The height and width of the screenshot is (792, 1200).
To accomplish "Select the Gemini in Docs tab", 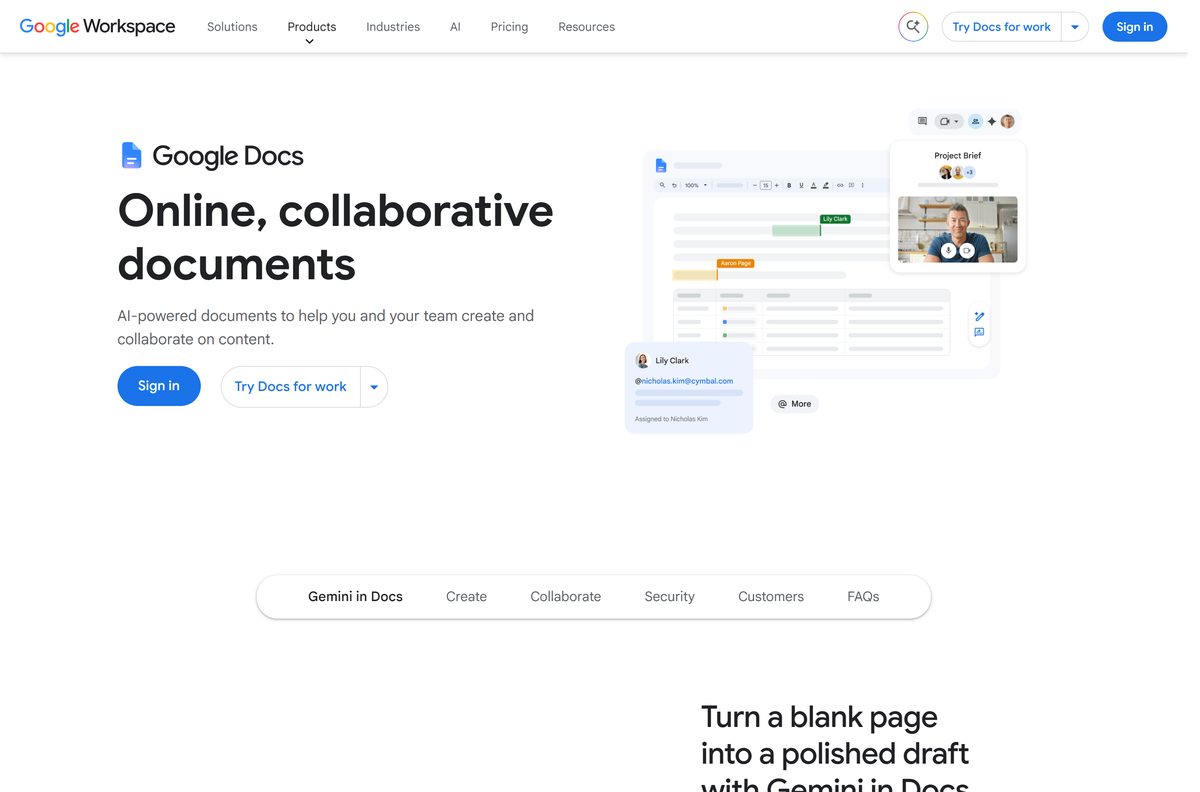I will [x=355, y=597].
